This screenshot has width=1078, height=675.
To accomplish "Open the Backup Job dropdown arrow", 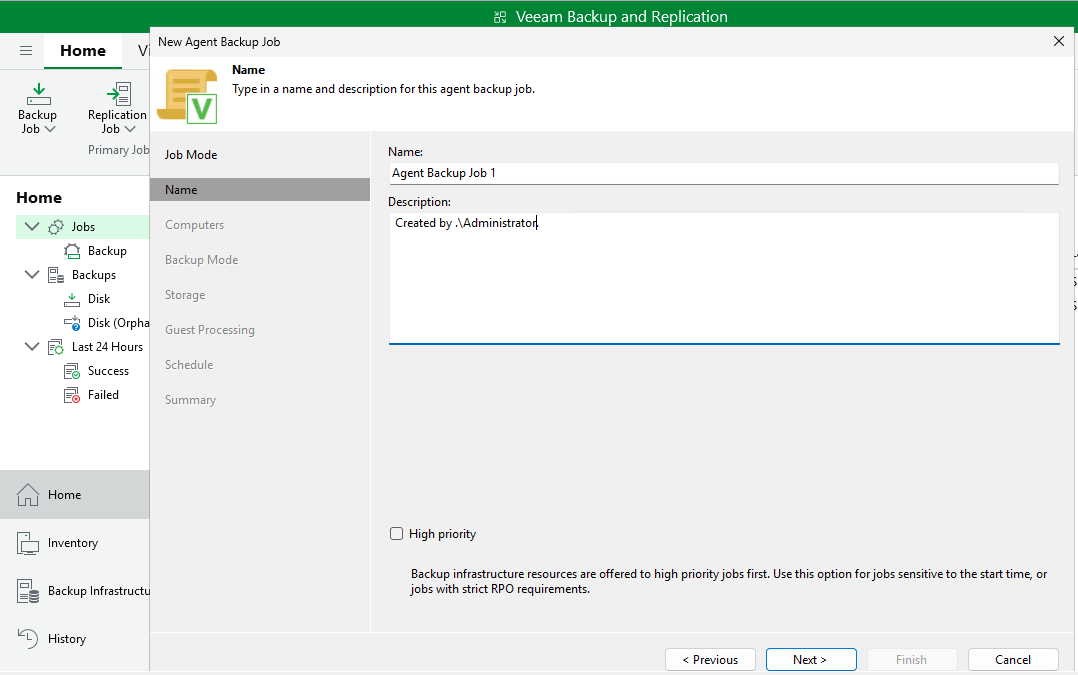I will [50, 129].
